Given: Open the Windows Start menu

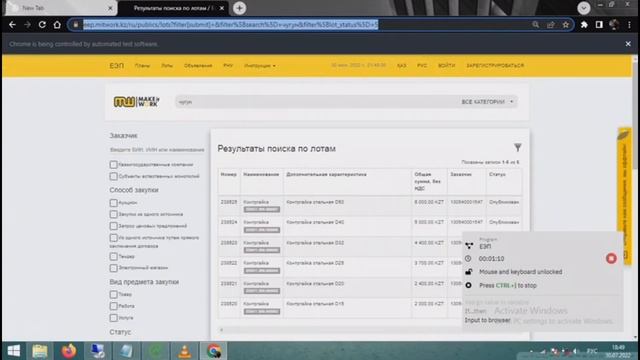Looking at the screenshot, I should click(14, 351).
